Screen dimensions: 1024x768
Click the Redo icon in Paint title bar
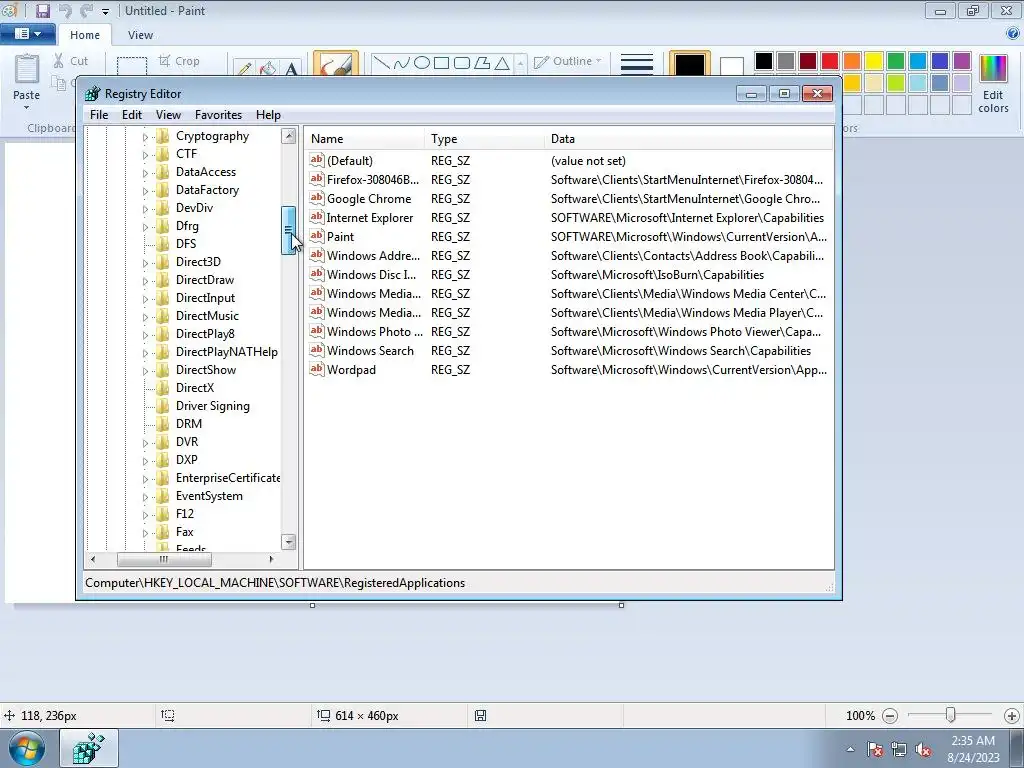86,10
